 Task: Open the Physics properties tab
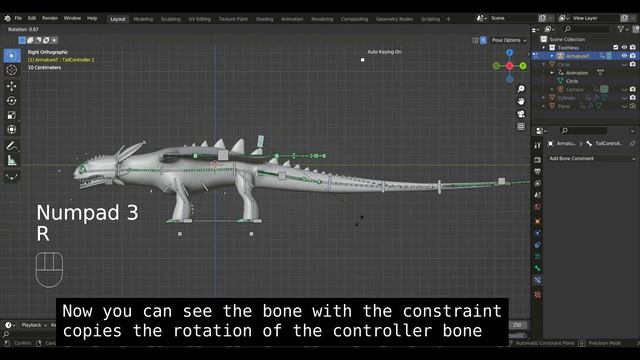tap(538, 233)
